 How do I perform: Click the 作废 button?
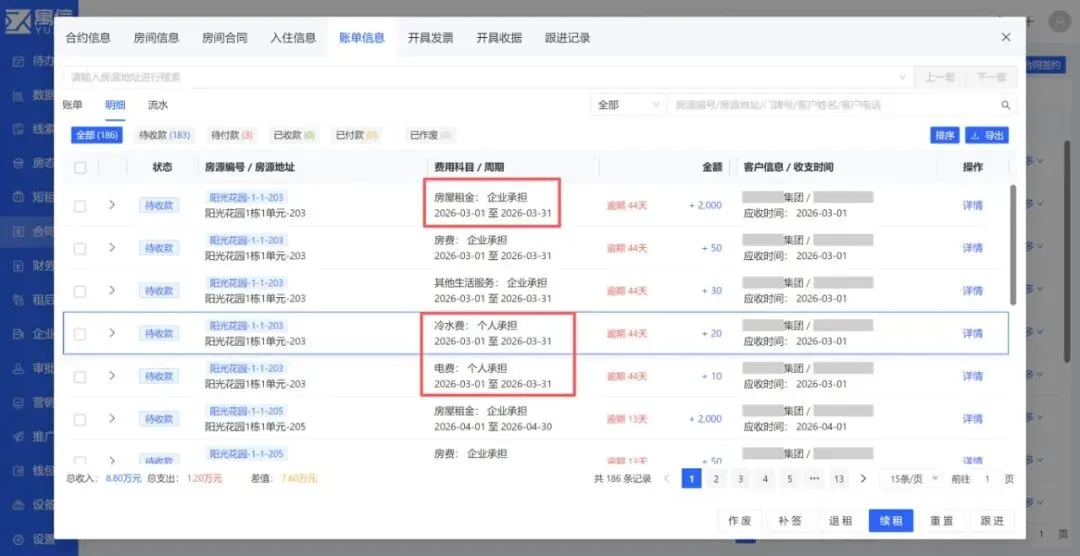[740, 521]
